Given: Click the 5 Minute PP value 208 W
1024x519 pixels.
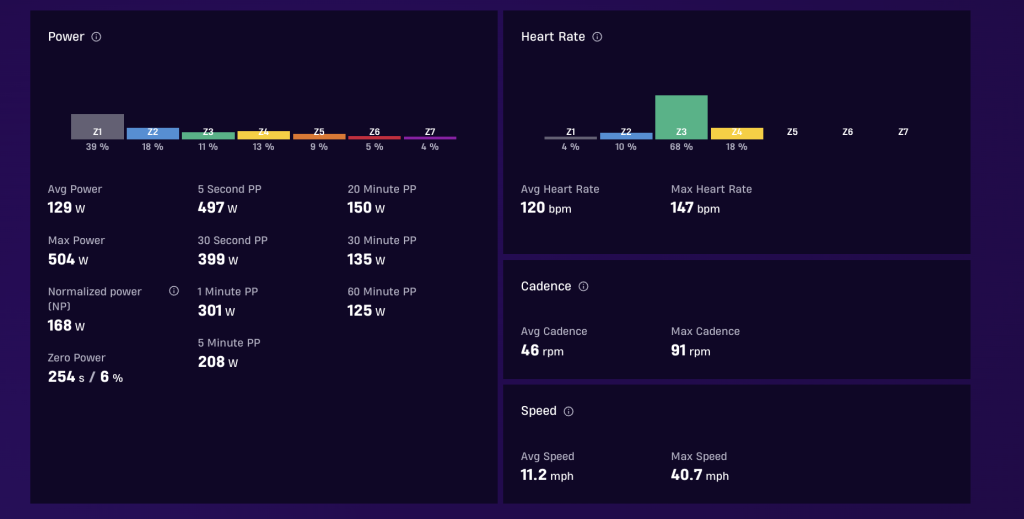Looking at the screenshot, I should 218,362.
